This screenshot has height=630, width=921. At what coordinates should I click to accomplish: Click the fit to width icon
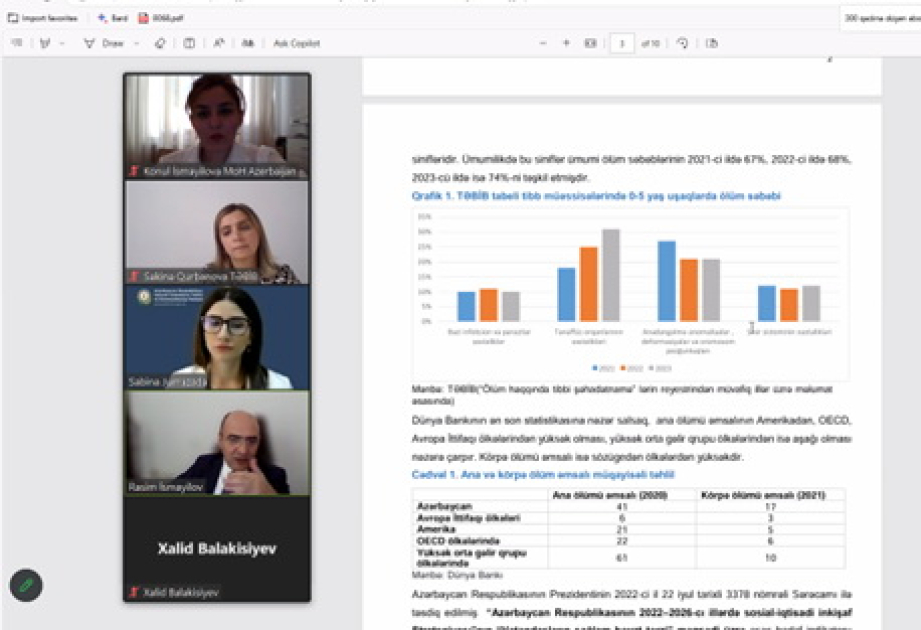tap(590, 43)
